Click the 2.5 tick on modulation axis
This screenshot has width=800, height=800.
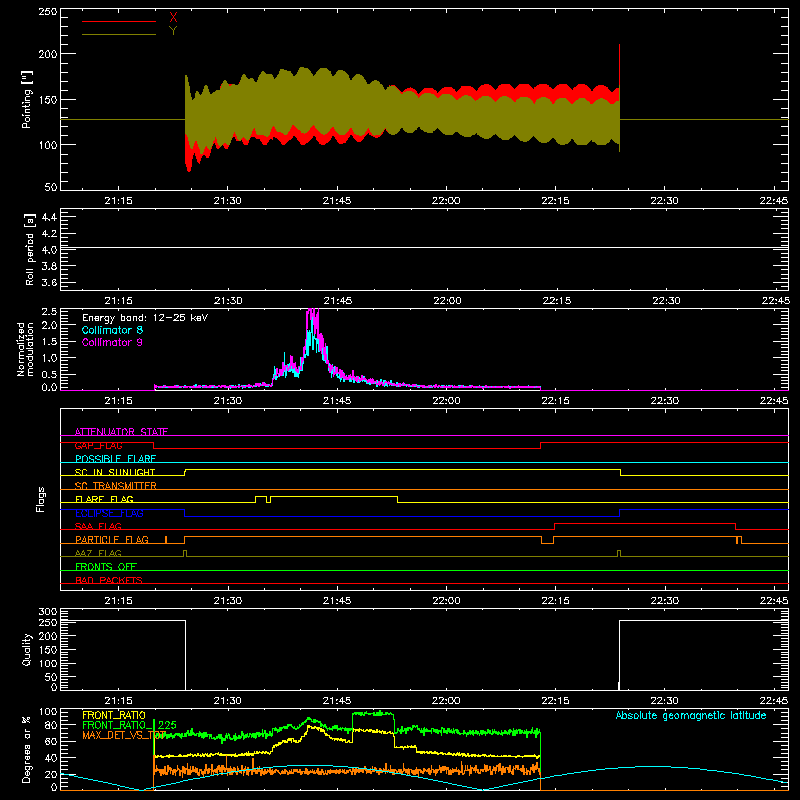pyautogui.click(x=49, y=312)
